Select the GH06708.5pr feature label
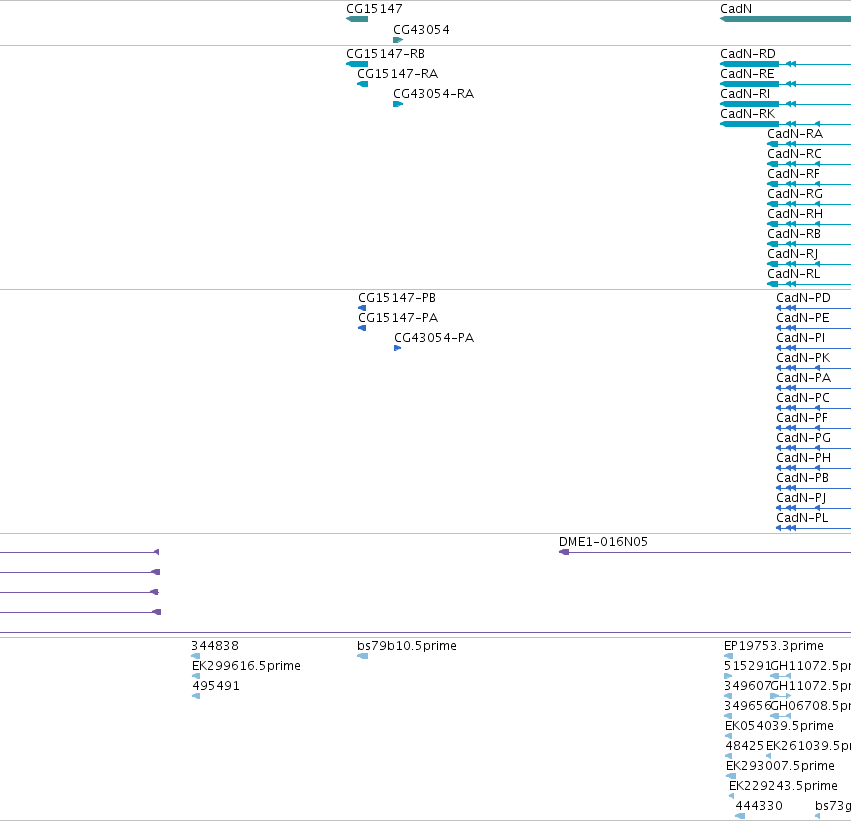Image resolution: width=851 pixels, height=821 pixels. [x=811, y=707]
